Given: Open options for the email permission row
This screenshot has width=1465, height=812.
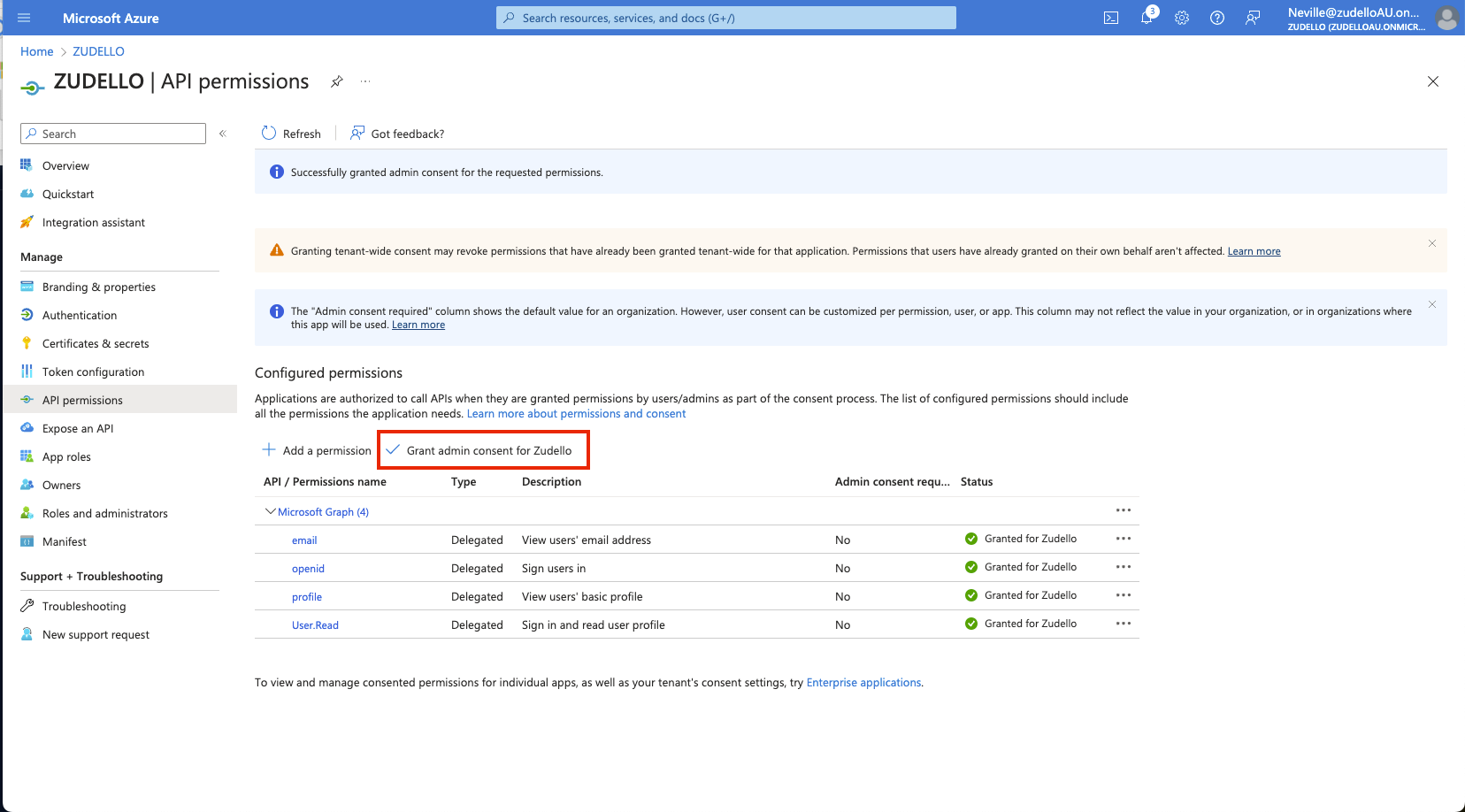Looking at the screenshot, I should point(1124,539).
